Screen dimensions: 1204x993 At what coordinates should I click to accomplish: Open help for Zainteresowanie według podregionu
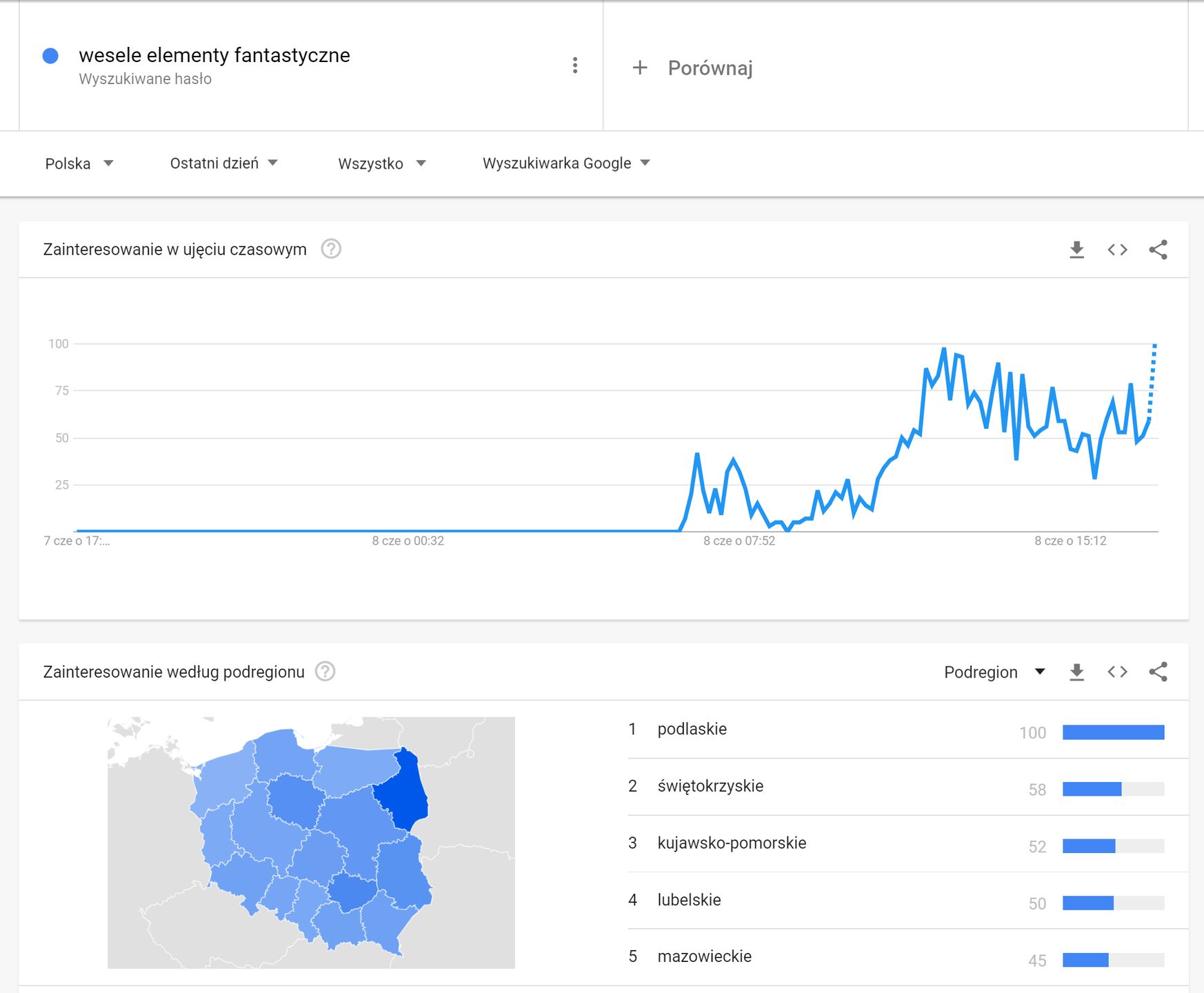click(x=325, y=672)
